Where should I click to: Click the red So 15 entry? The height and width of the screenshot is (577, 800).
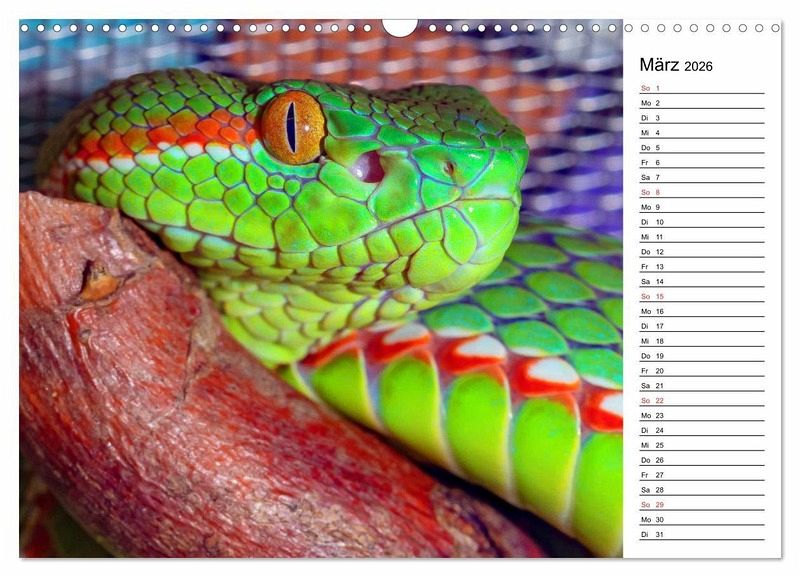tap(701, 296)
